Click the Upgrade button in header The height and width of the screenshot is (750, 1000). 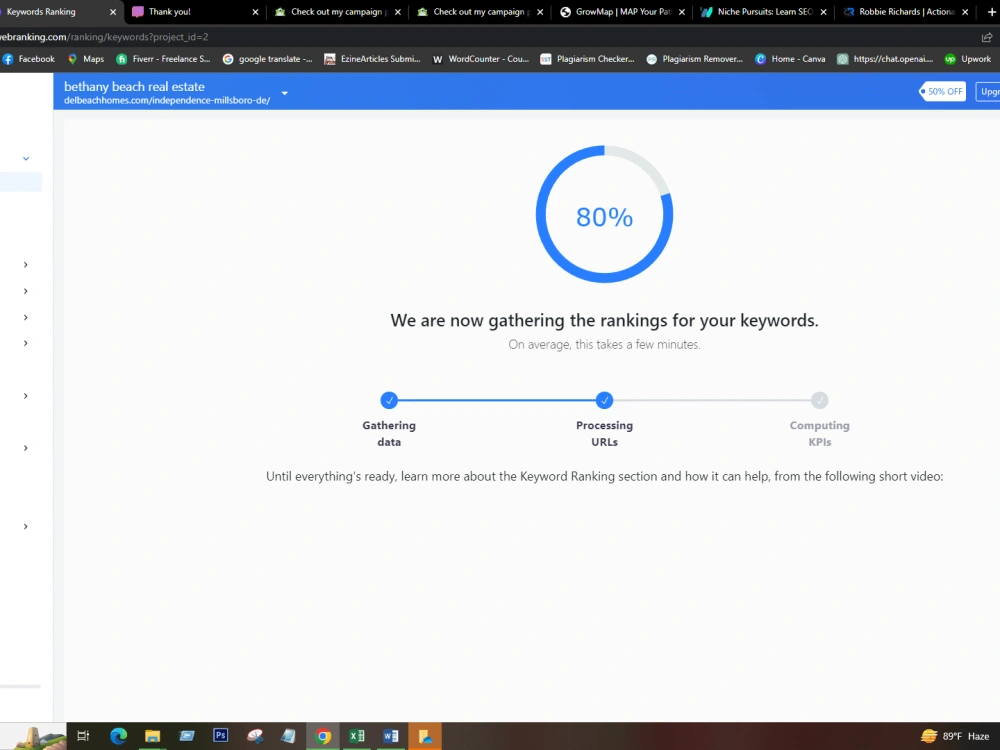pyautogui.click(x=988, y=91)
